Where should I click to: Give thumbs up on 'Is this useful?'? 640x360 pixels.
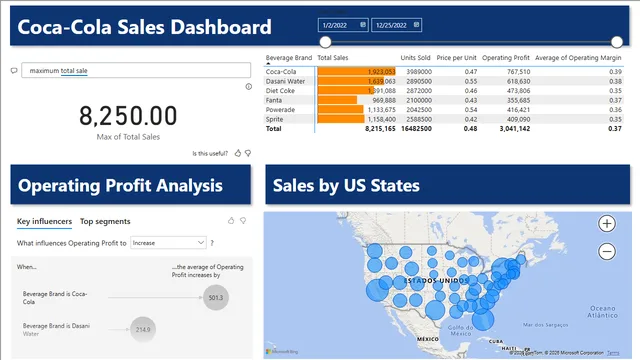pos(238,153)
